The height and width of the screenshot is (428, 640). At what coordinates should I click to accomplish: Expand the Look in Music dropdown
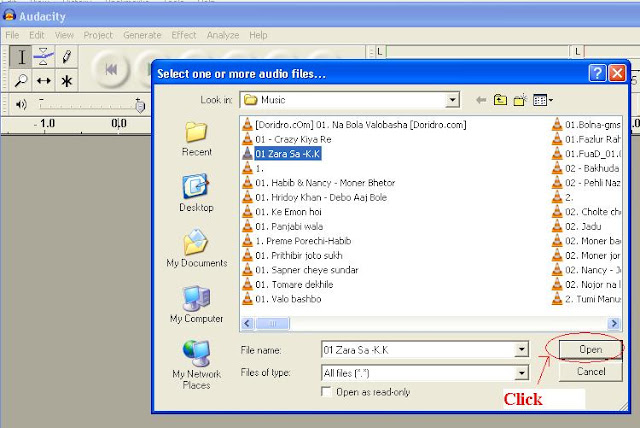[452, 100]
